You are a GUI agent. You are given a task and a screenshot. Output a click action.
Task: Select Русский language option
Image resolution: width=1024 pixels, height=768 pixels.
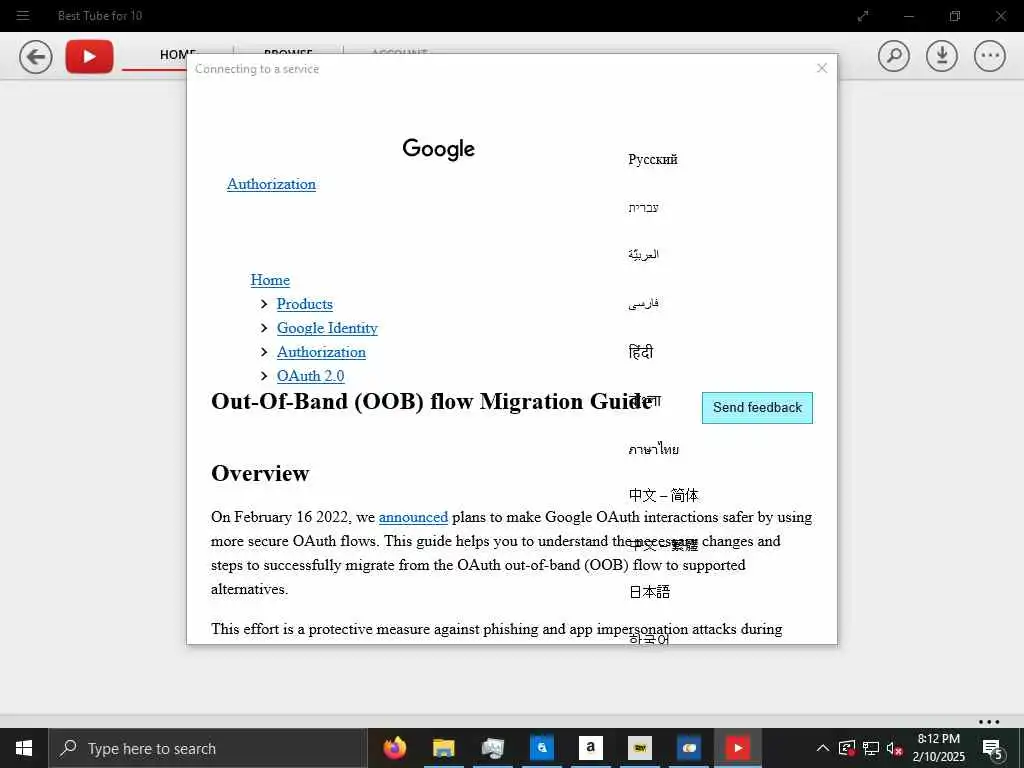[x=652, y=159]
